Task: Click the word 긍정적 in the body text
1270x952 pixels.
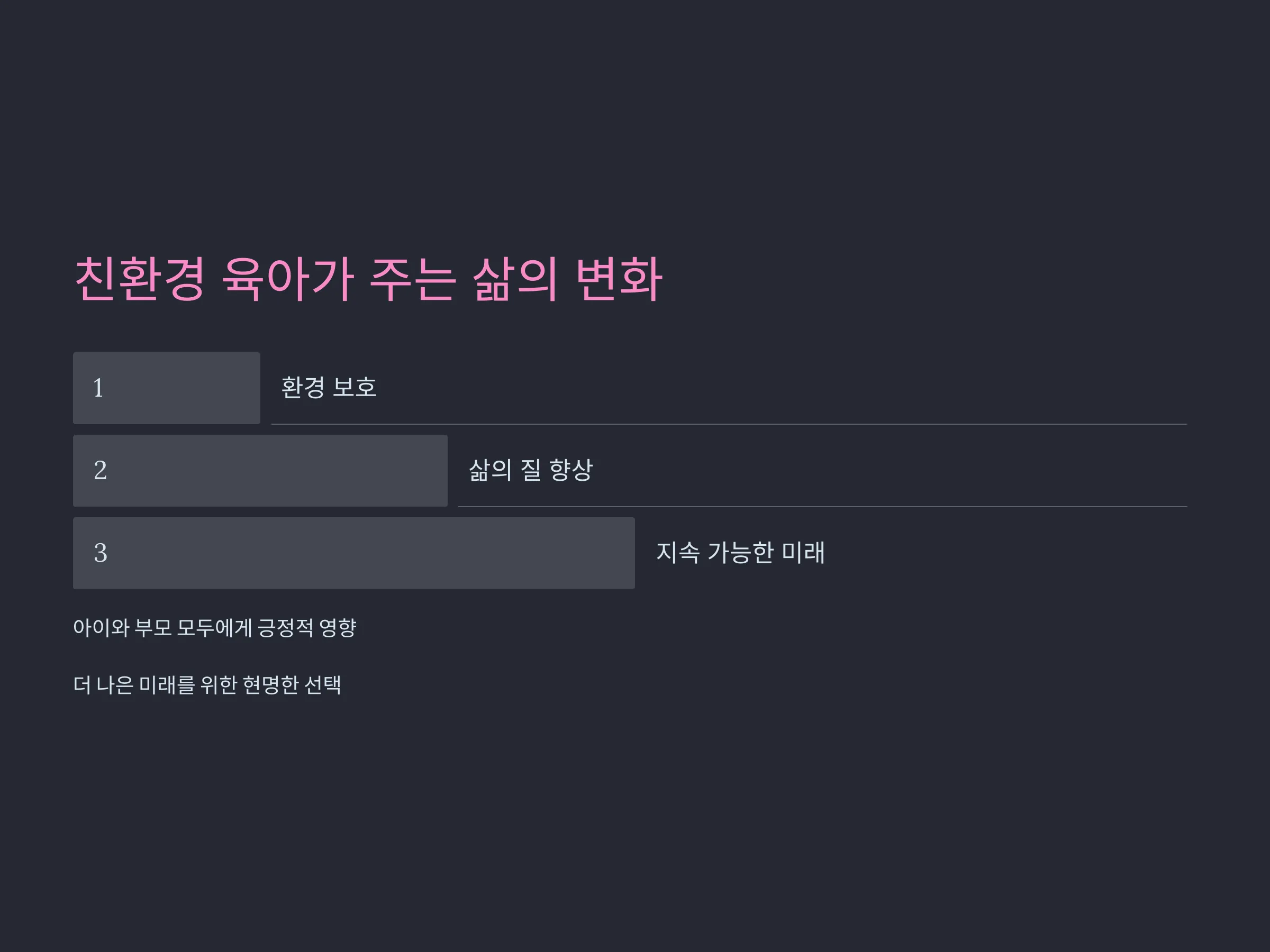Action: pyautogui.click(x=285, y=628)
